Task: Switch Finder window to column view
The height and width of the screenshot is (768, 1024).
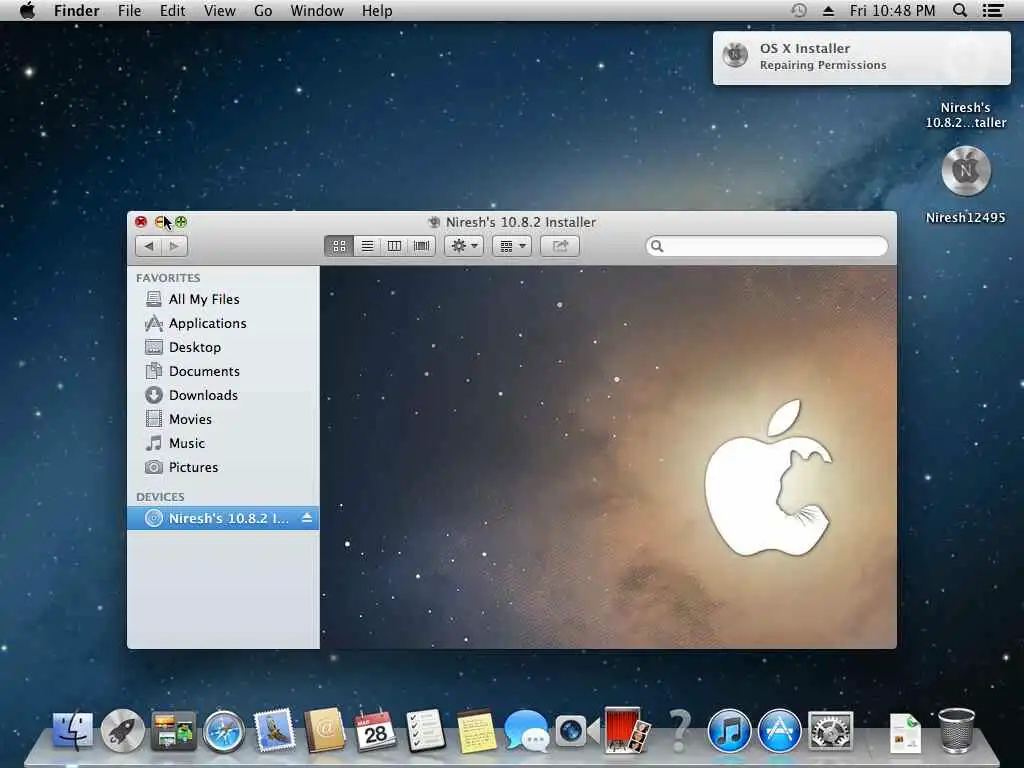Action: [394, 246]
